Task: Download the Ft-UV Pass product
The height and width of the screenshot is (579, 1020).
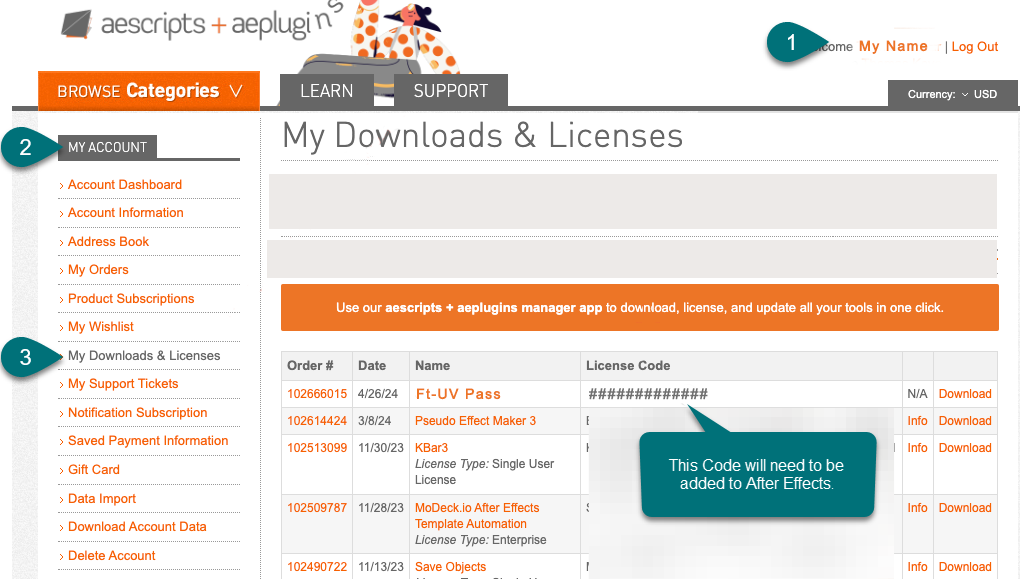Action: [964, 394]
